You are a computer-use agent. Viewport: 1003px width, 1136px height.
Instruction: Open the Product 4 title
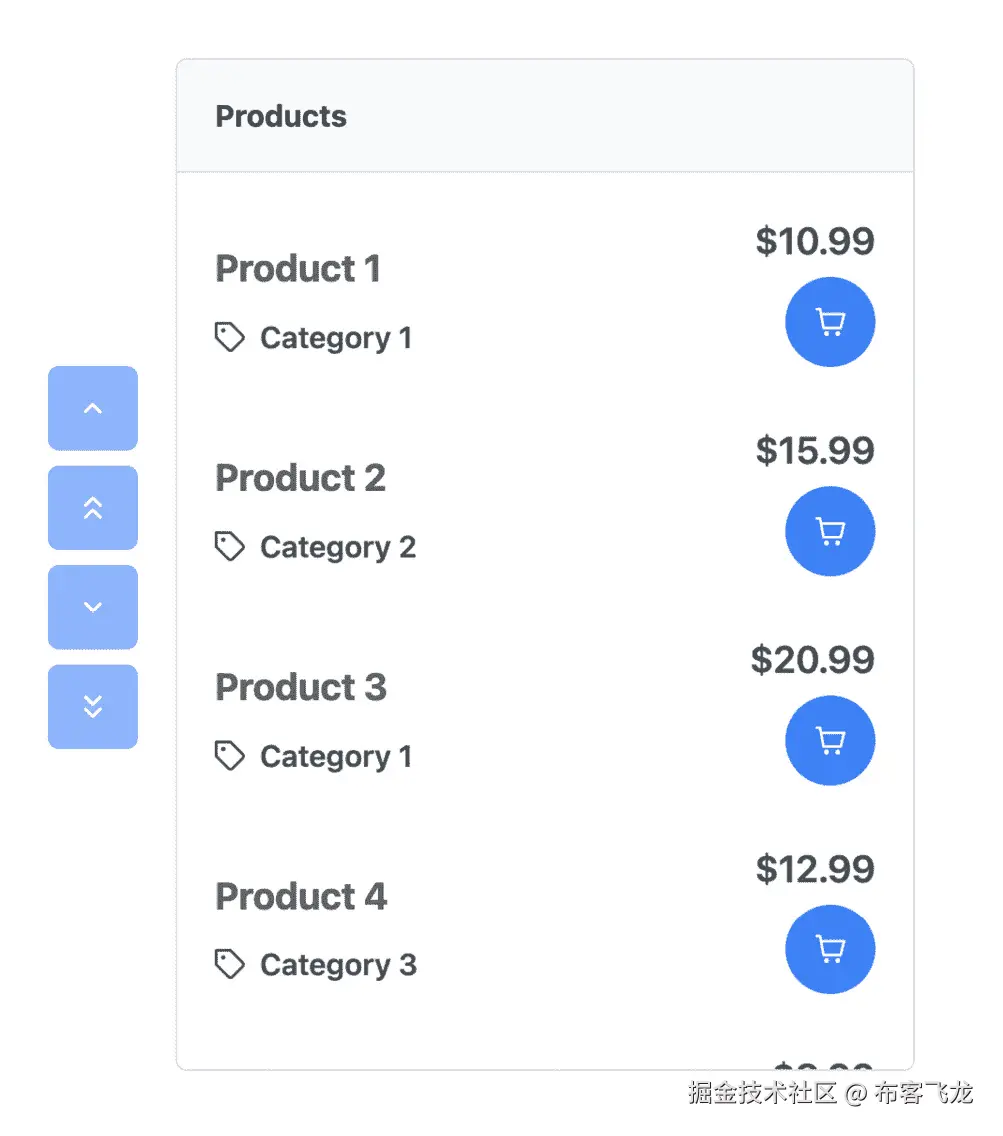tap(301, 897)
